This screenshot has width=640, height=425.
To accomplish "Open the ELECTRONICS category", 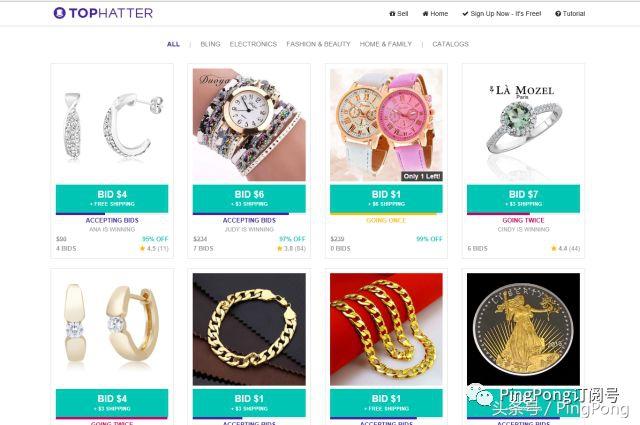I will pos(253,44).
